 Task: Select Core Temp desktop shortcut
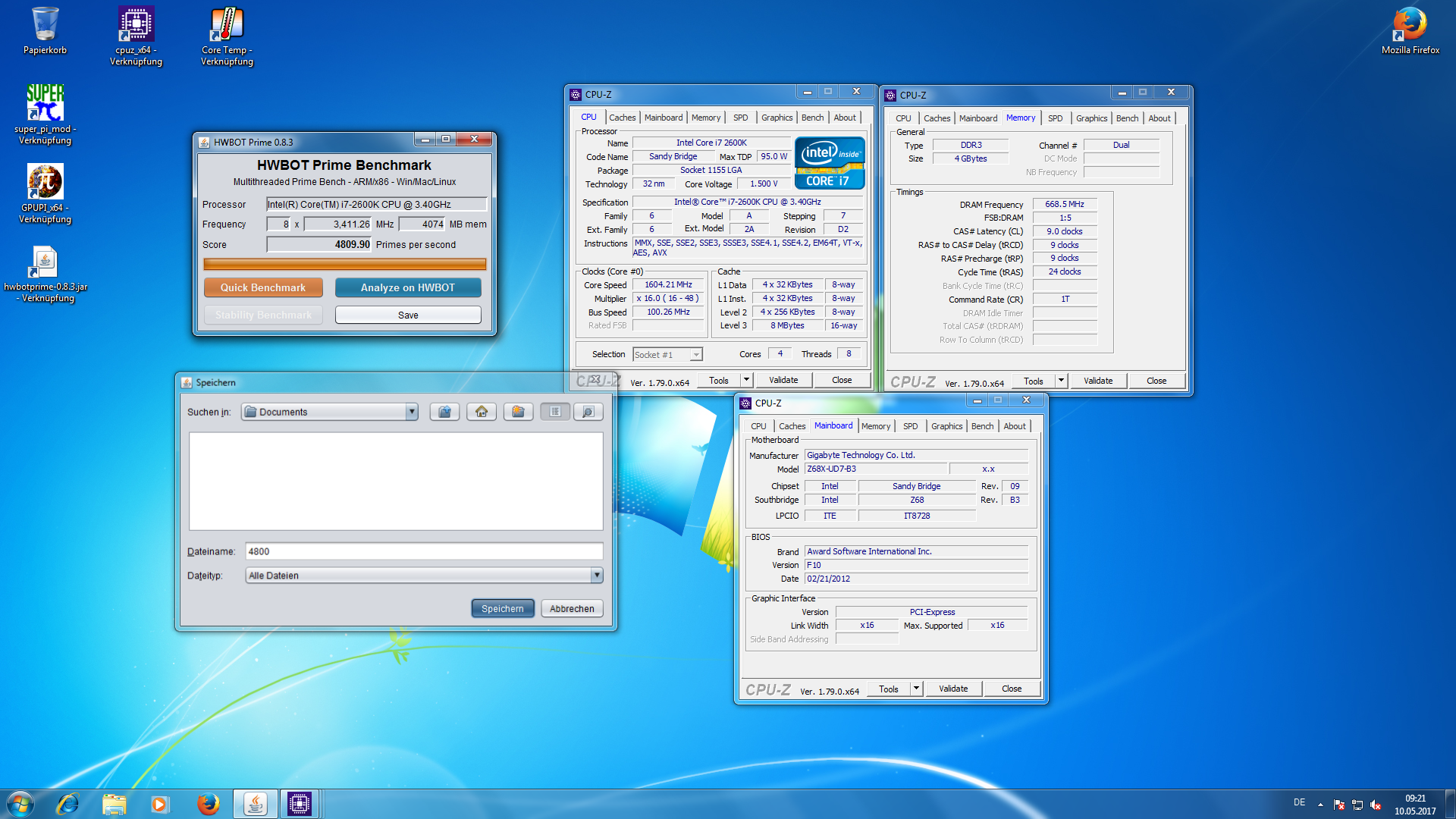227,36
